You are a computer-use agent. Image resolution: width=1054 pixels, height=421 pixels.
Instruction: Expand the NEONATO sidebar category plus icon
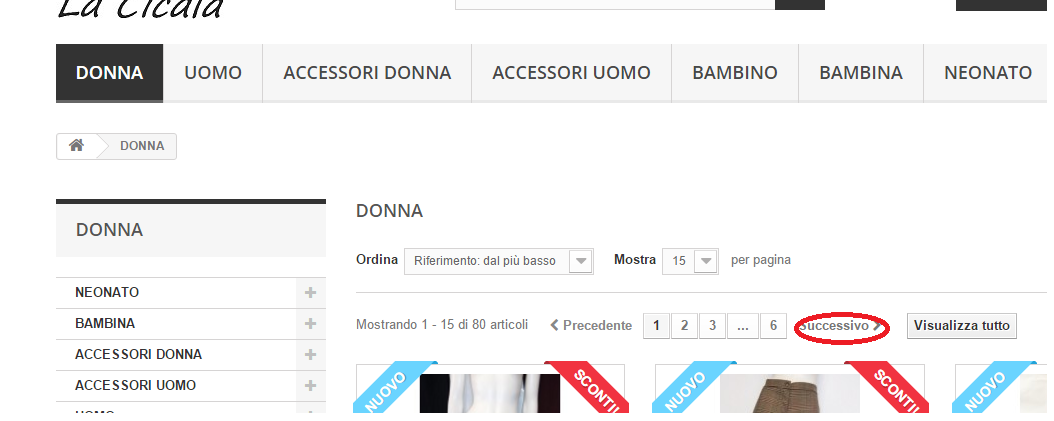point(311,293)
